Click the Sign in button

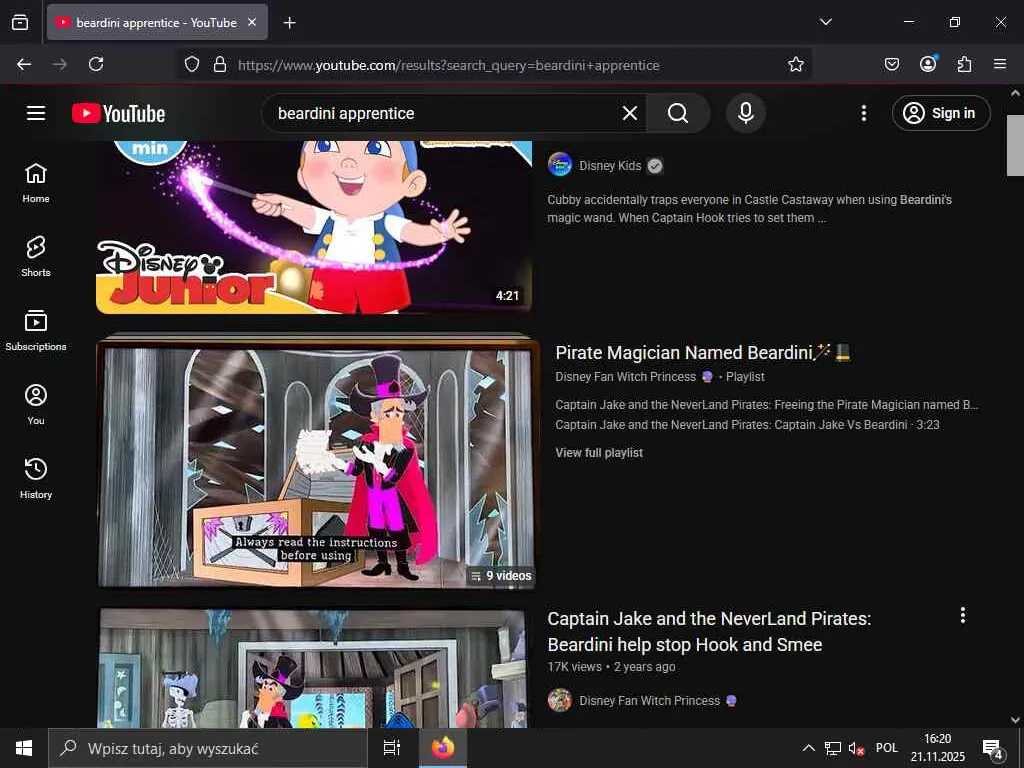(940, 113)
